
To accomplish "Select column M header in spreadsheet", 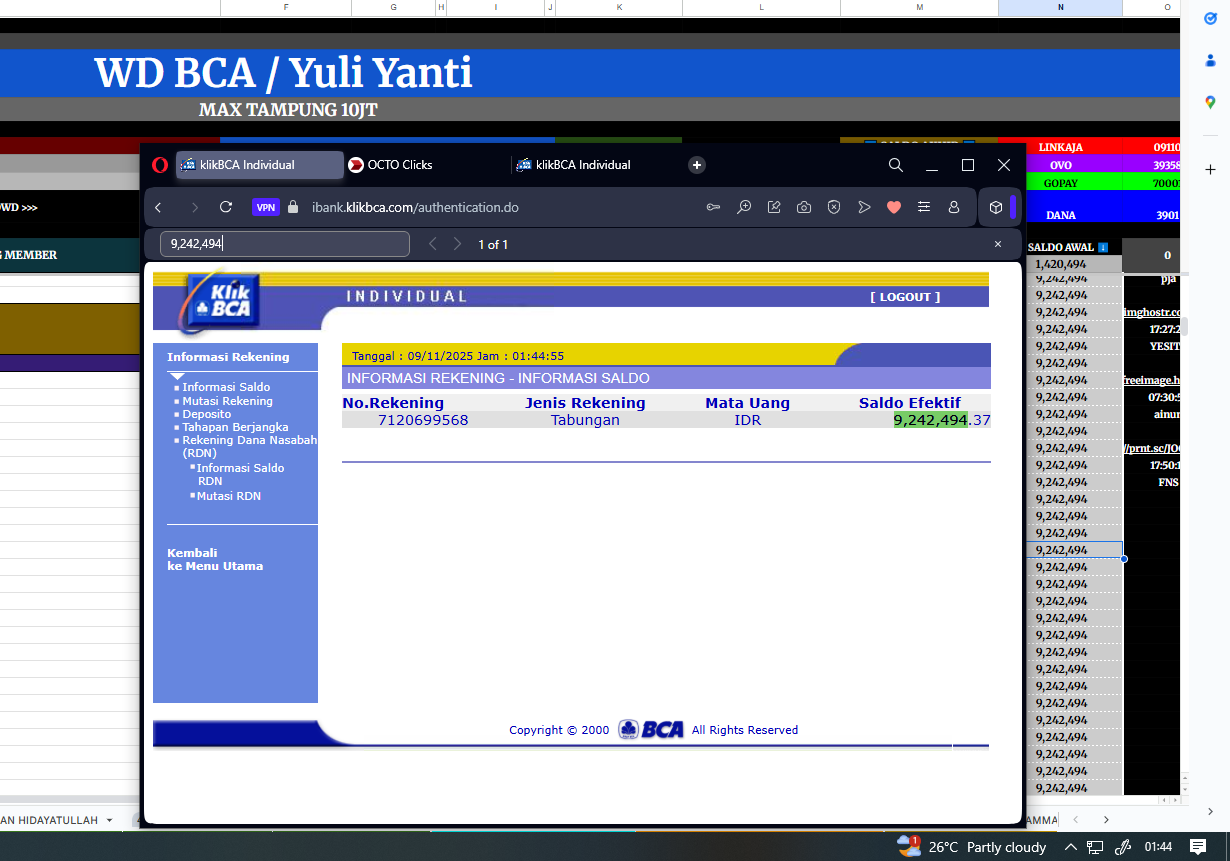I will click(919, 8).
